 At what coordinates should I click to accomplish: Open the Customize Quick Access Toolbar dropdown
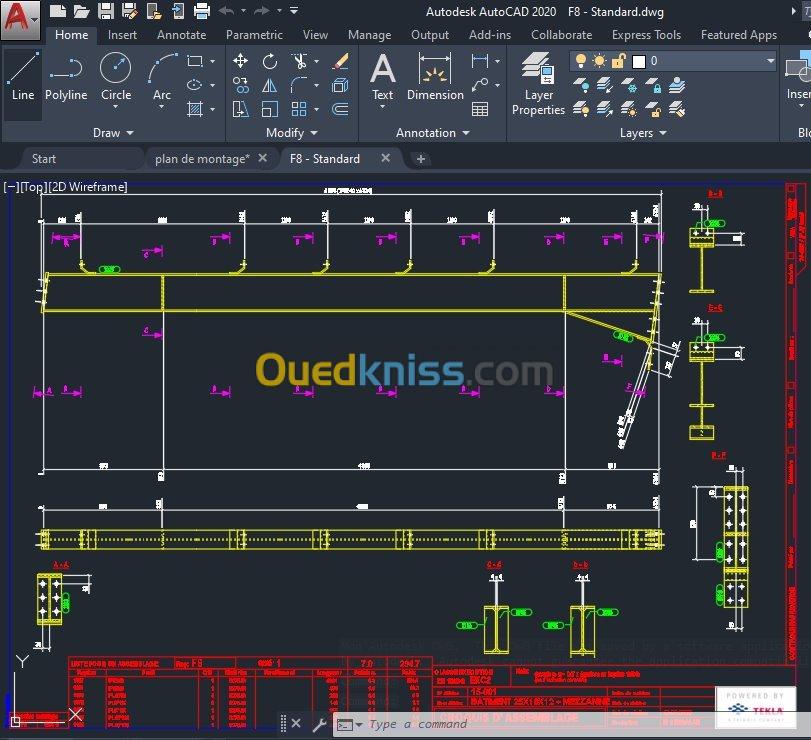(x=294, y=11)
